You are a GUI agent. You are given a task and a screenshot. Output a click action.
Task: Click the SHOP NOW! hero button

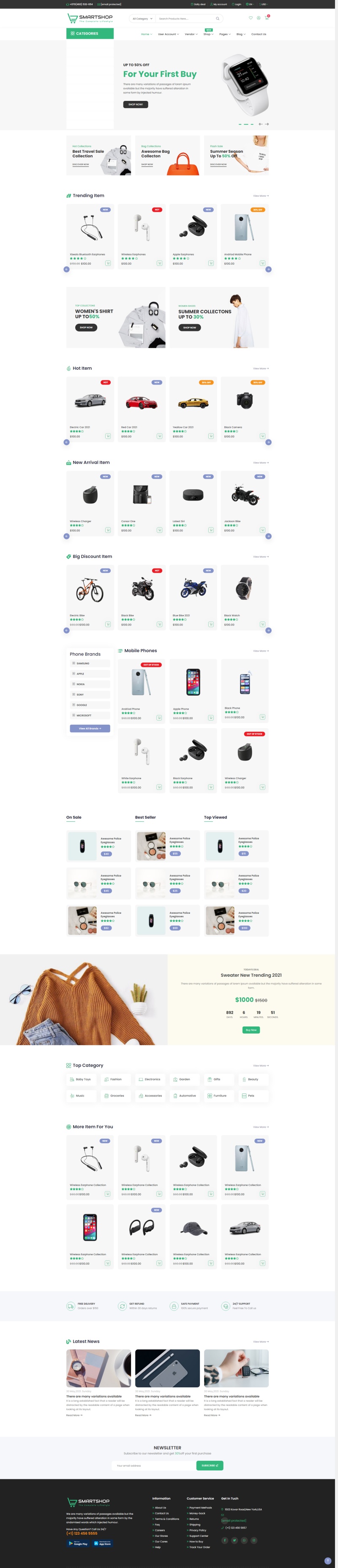point(136,104)
